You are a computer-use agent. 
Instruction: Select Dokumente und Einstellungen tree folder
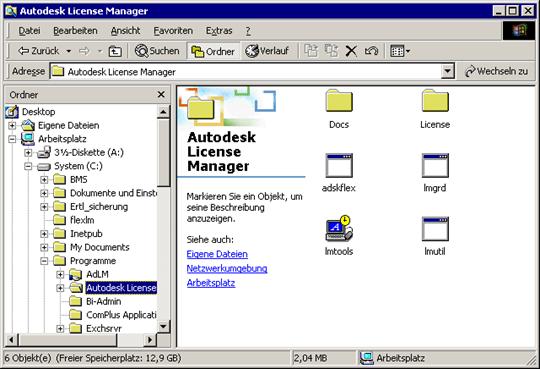coord(113,193)
